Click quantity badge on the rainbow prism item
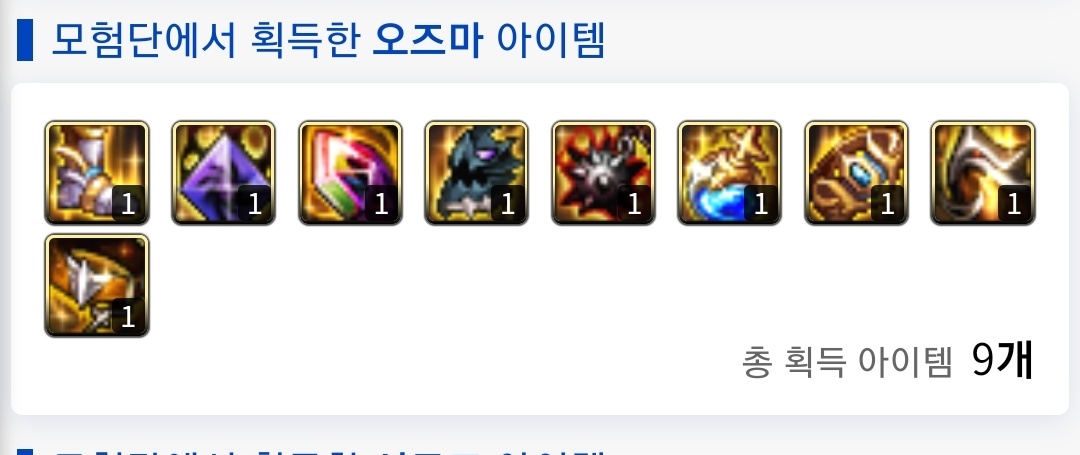This screenshot has height=455, width=1080. 381,204
